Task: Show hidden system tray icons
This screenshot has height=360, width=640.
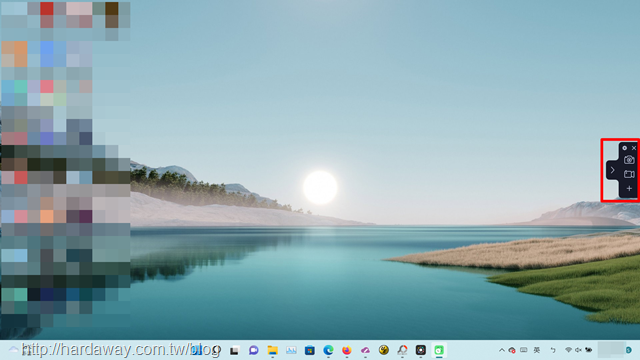Action: 502,350
